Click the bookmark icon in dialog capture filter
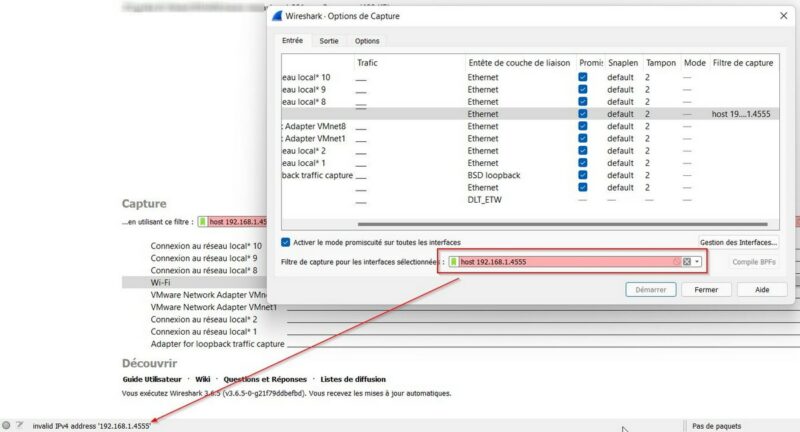The width and height of the screenshot is (800, 432). click(x=454, y=262)
